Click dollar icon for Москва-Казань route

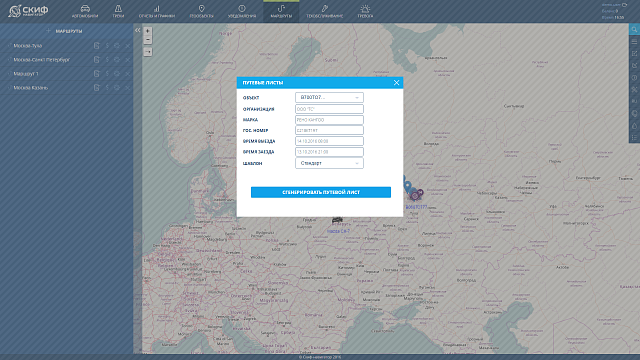click(107, 88)
